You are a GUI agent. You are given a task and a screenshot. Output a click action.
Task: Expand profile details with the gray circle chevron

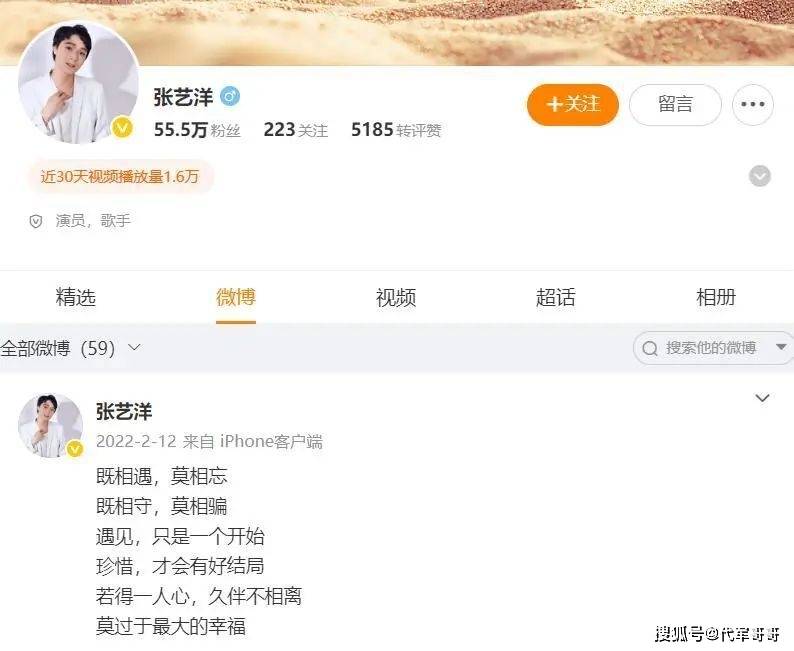click(x=760, y=176)
